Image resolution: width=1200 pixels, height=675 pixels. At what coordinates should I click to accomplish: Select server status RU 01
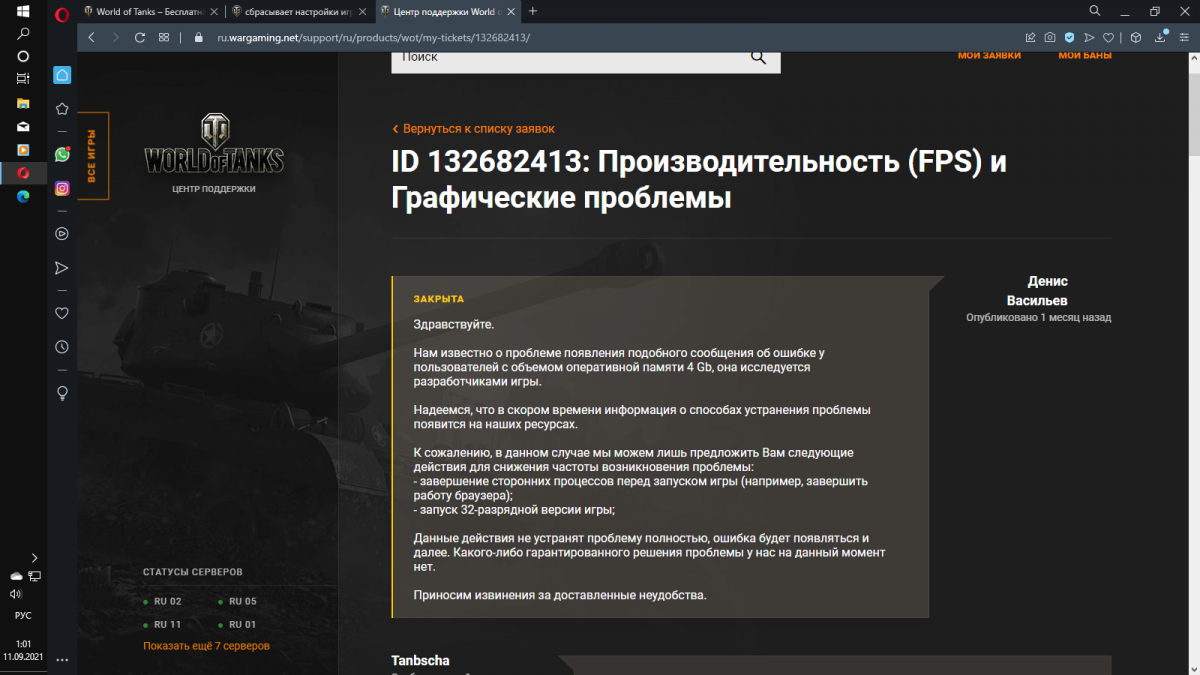click(x=237, y=624)
